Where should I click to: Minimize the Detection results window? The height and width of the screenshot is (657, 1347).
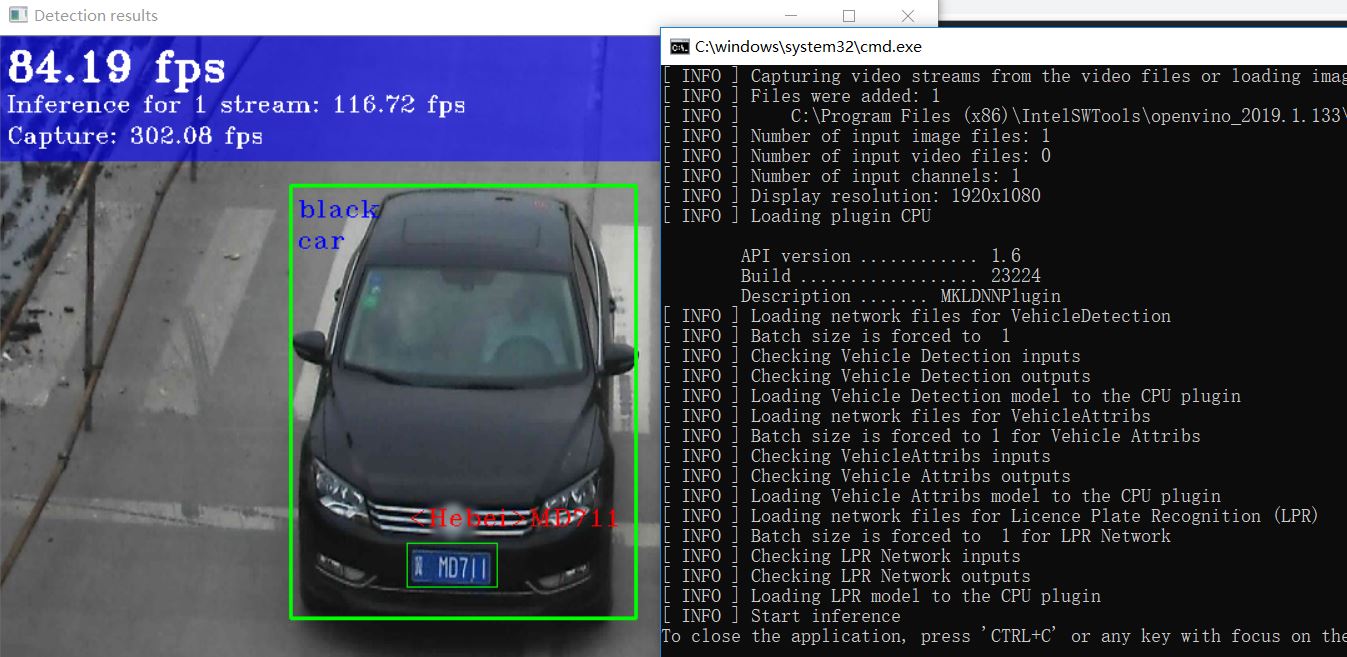click(x=791, y=16)
